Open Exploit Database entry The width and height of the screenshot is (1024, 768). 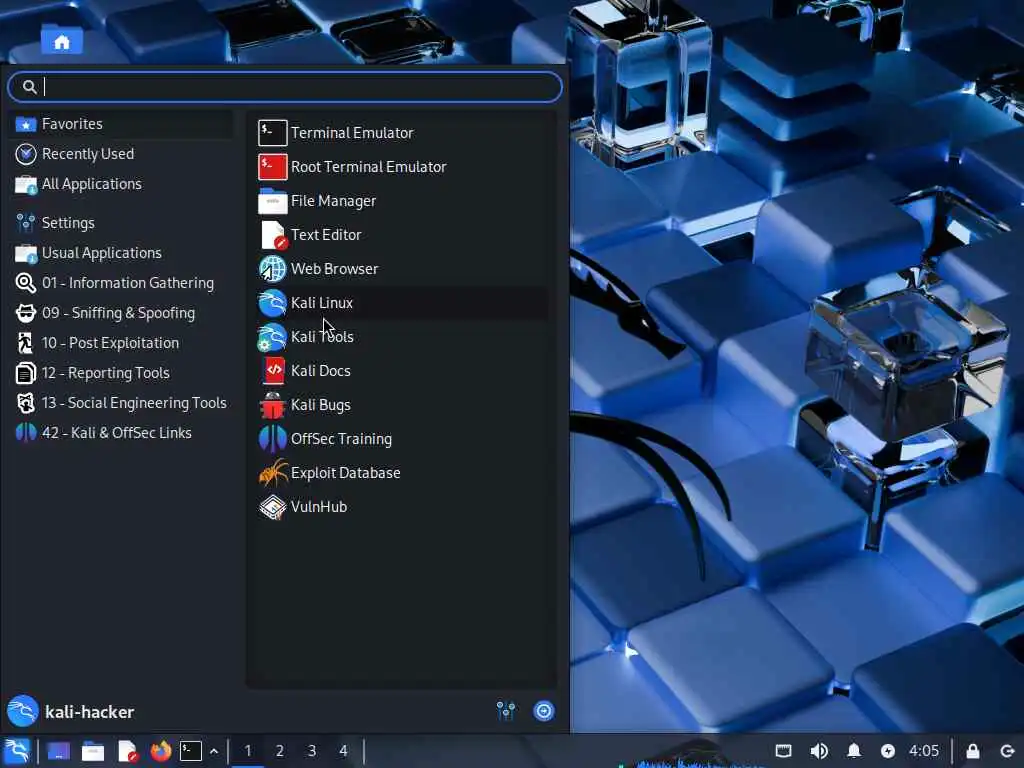coord(402,472)
